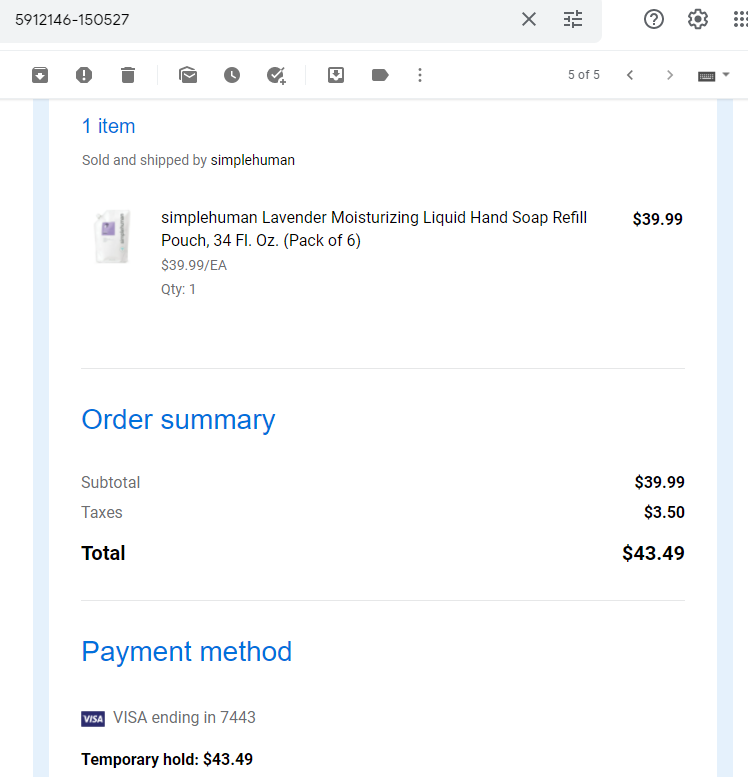Archive this email conversation

pos(40,75)
